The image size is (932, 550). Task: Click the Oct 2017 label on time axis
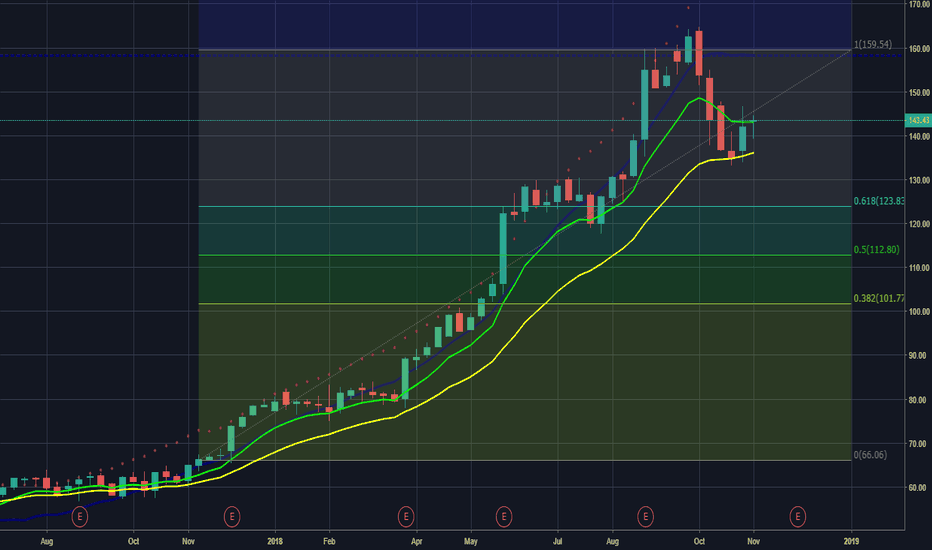click(x=134, y=542)
